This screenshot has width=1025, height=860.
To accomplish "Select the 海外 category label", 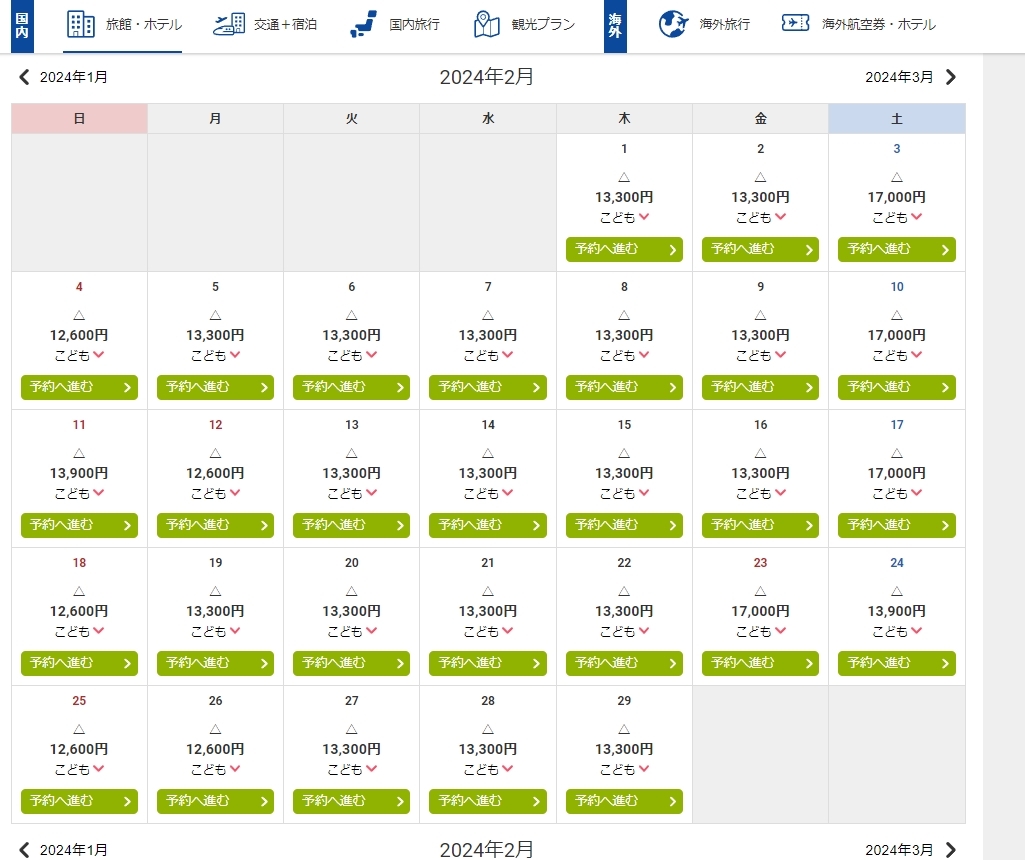I will (615, 25).
